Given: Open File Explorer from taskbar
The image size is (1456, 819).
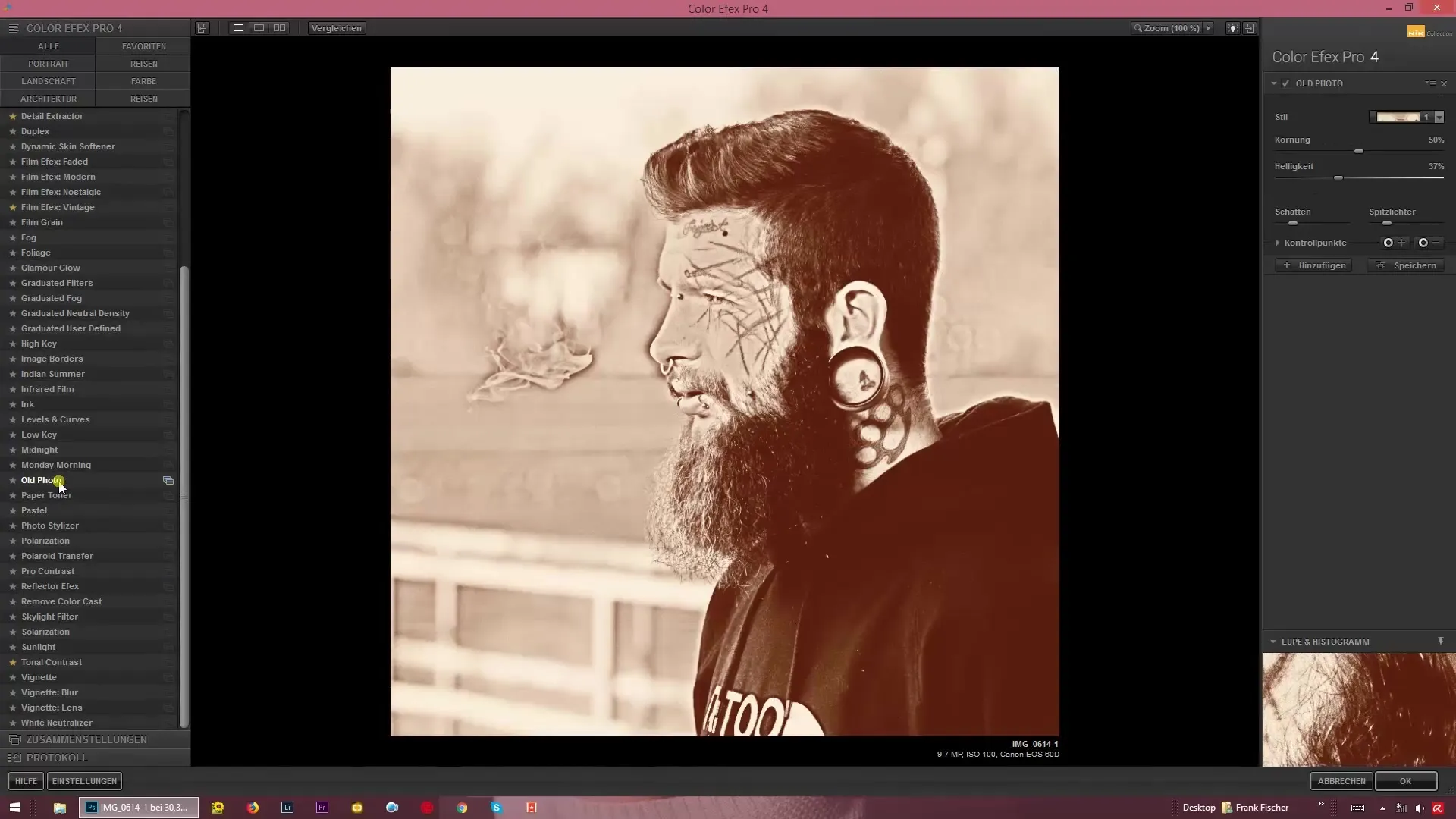Looking at the screenshot, I should (x=59, y=808).
